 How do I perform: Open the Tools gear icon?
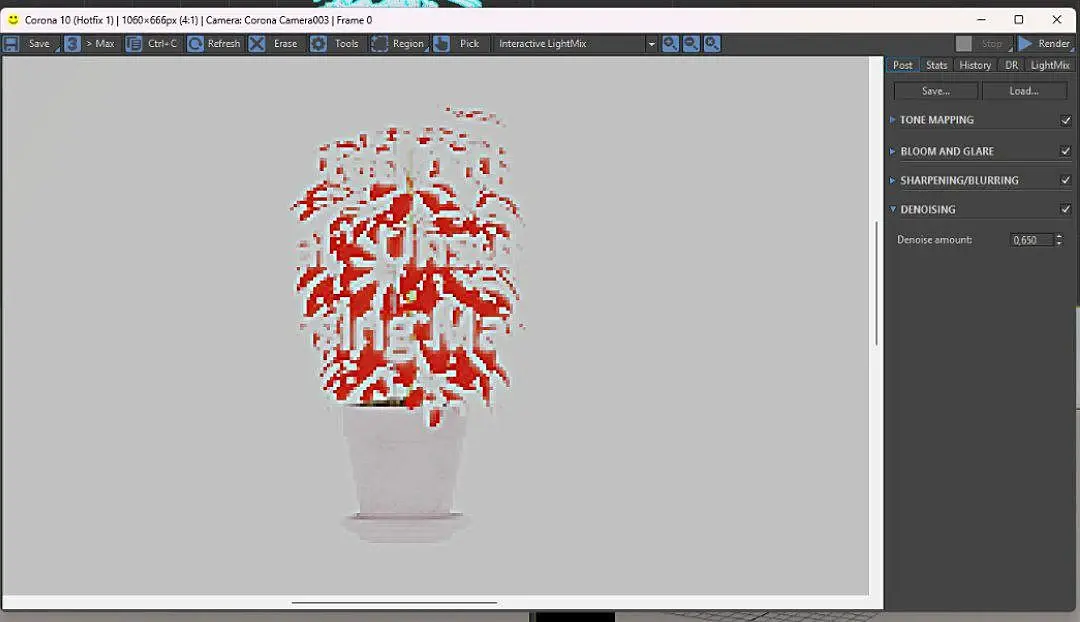click(318, 44)
